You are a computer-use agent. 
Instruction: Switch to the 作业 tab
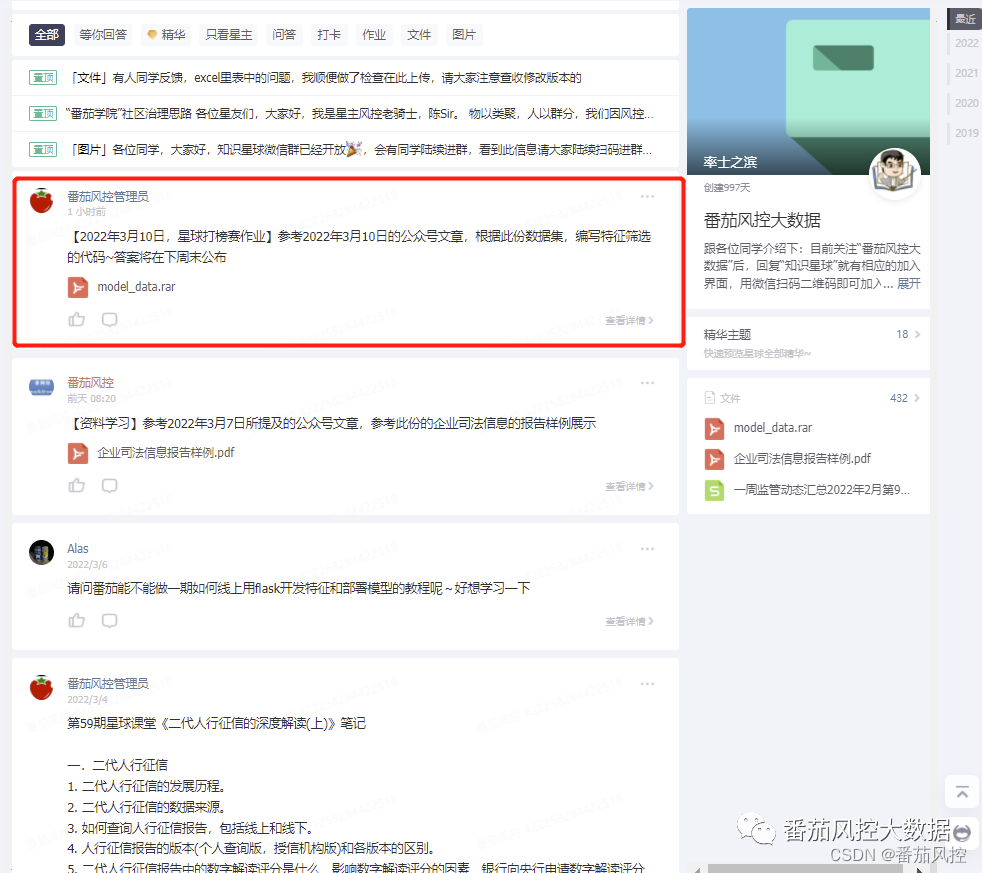[x=374, y=34]
